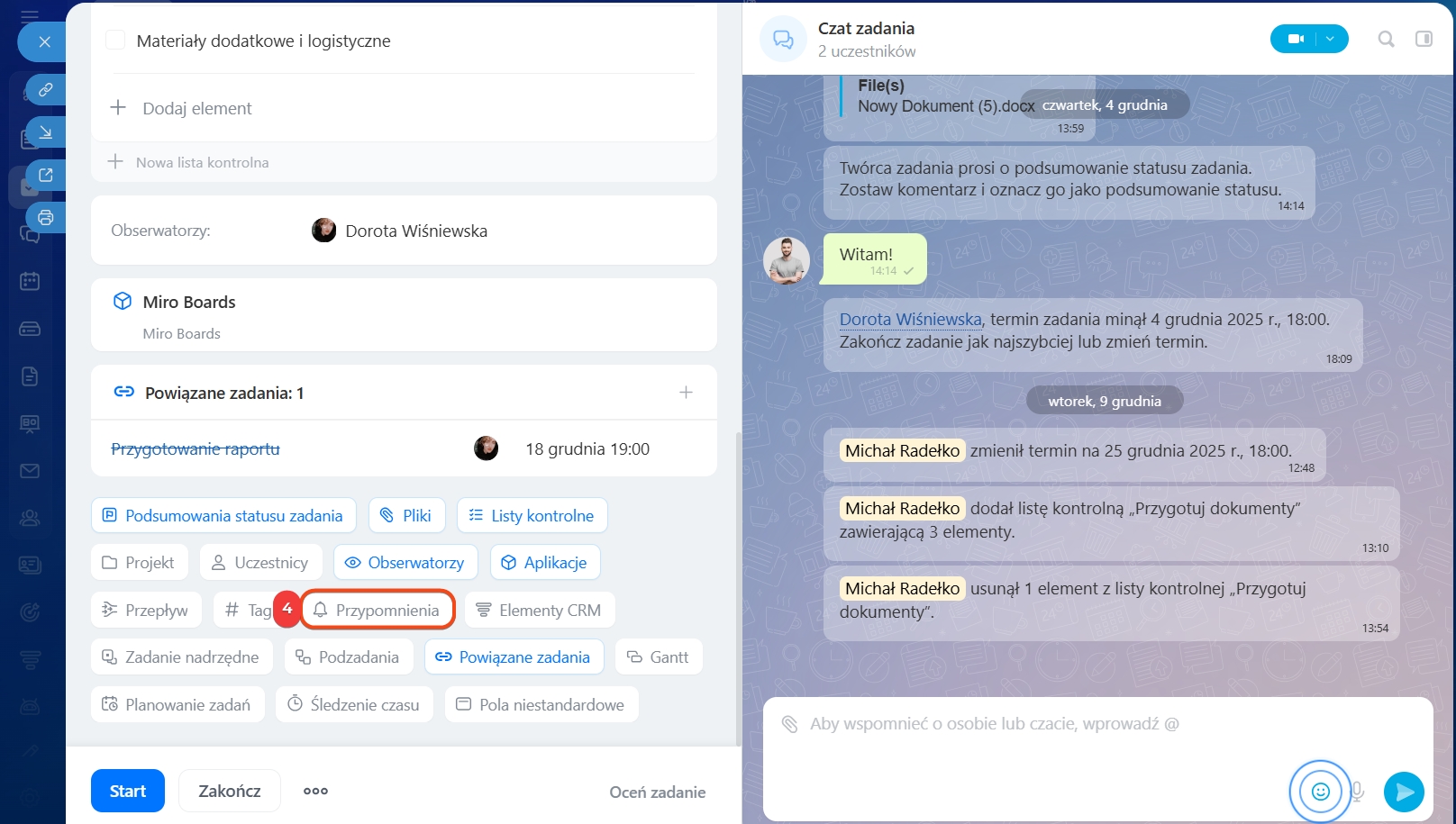The image size is (1456, 824).
Task: Open the 'Przygotowanie raportu' related task
Action: (x=196, y=448)
